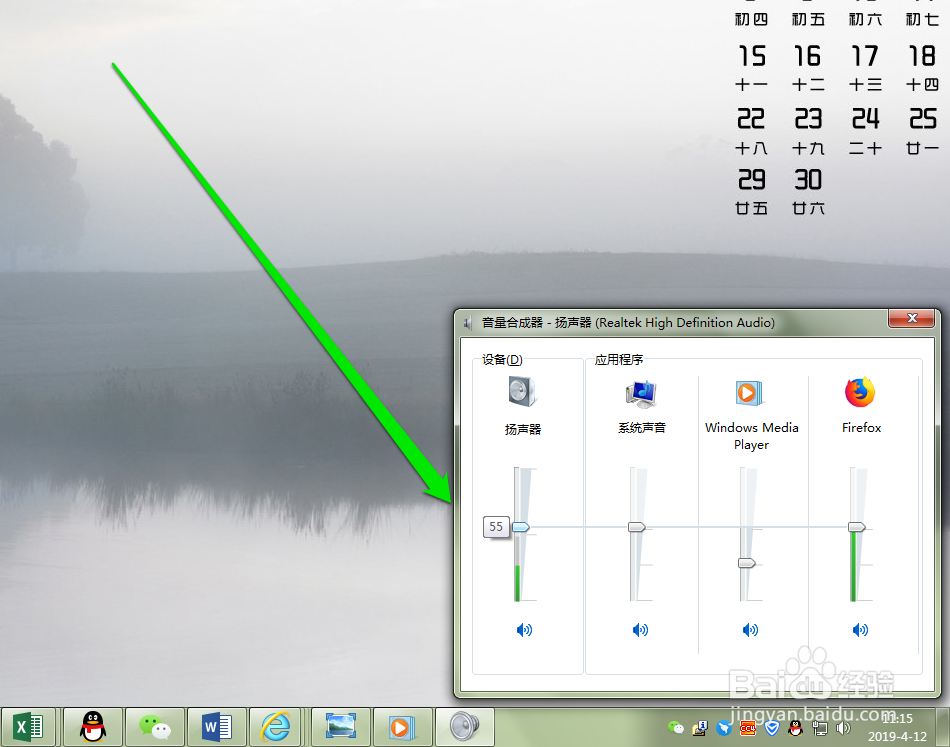Screen dimensions: 950x747
Task: Open Windows Media Player taskbar button
Action: point(402,726)
